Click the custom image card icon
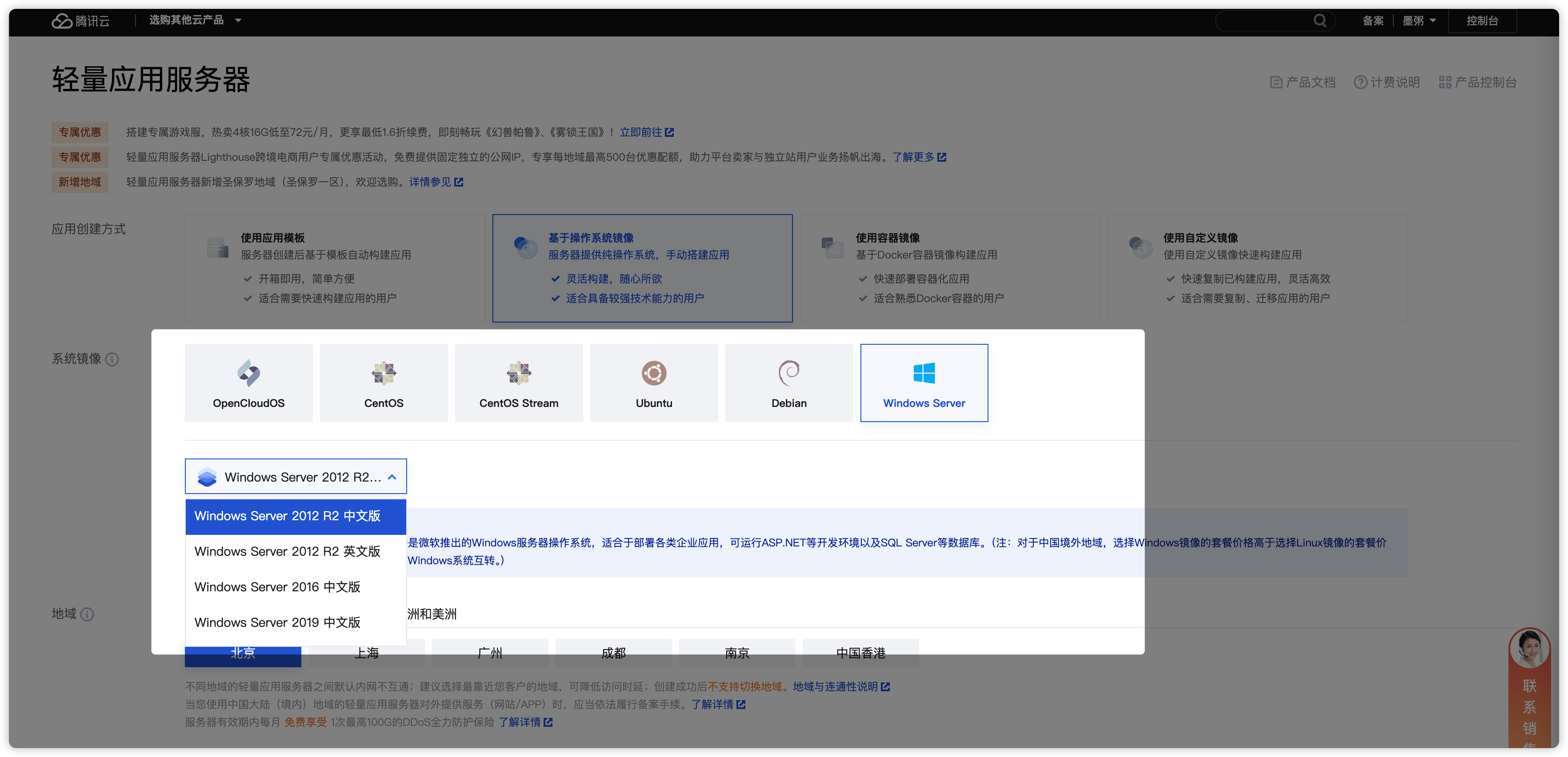 (1140, 247)
